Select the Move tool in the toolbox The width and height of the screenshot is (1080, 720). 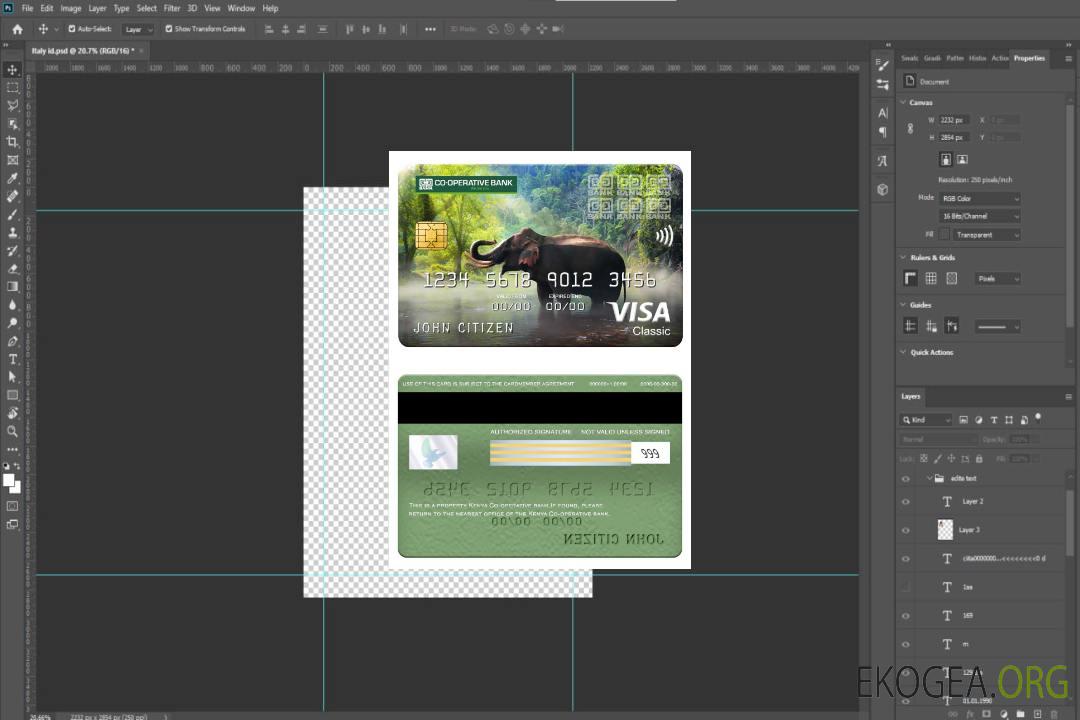pyautogui.click(x=12, y=70)
